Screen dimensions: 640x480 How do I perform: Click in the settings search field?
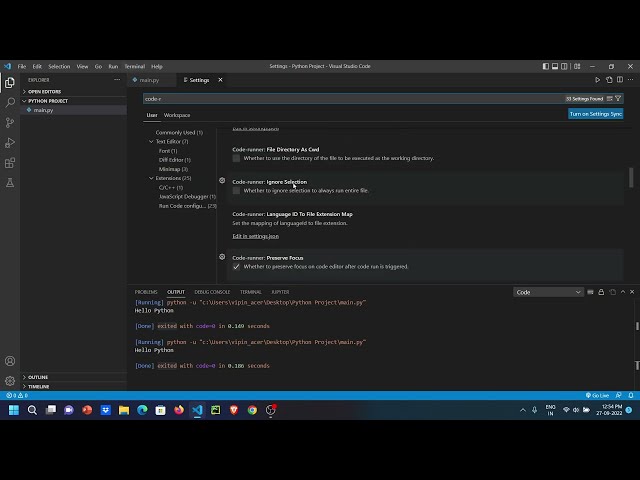click(353, 99)
